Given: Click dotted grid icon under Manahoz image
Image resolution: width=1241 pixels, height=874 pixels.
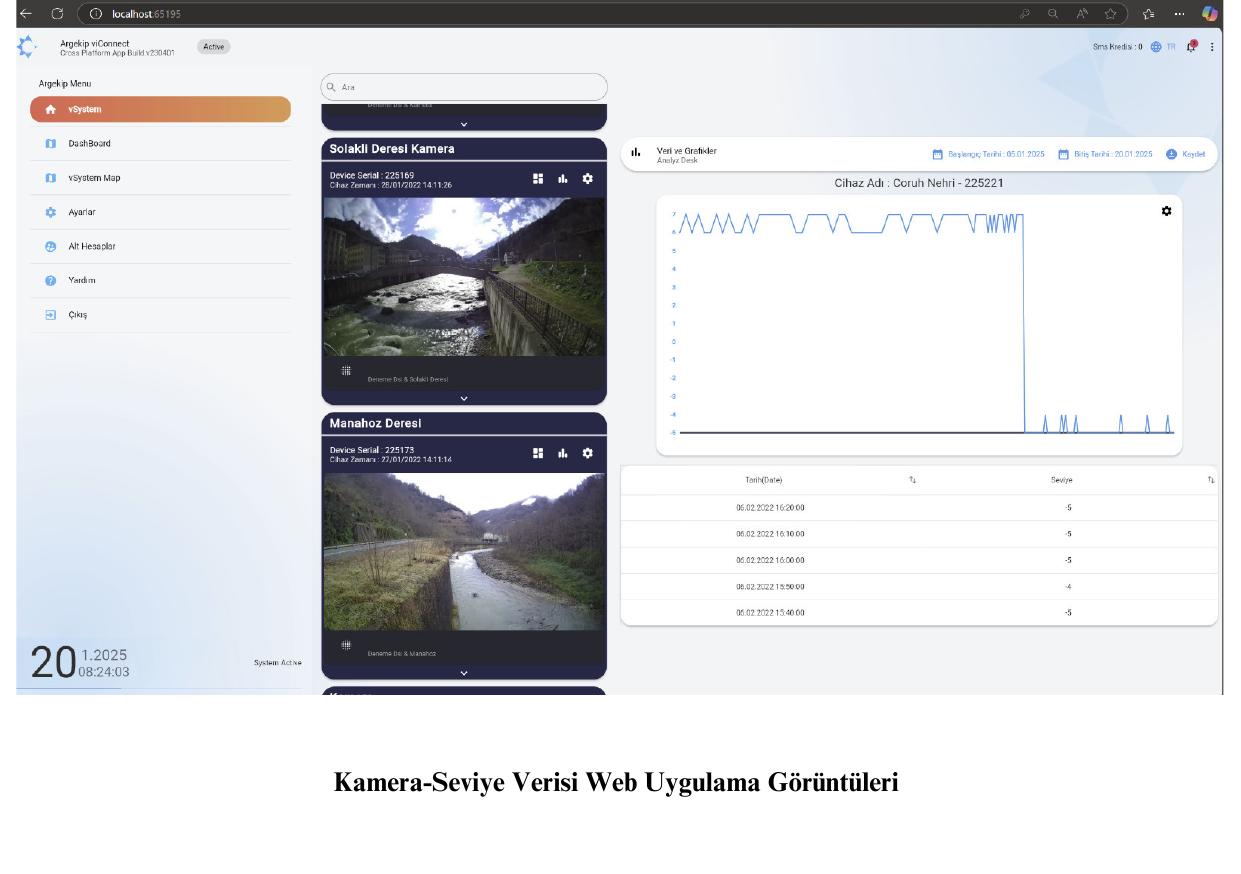Looking at the screenshot, I should (346, 645).
